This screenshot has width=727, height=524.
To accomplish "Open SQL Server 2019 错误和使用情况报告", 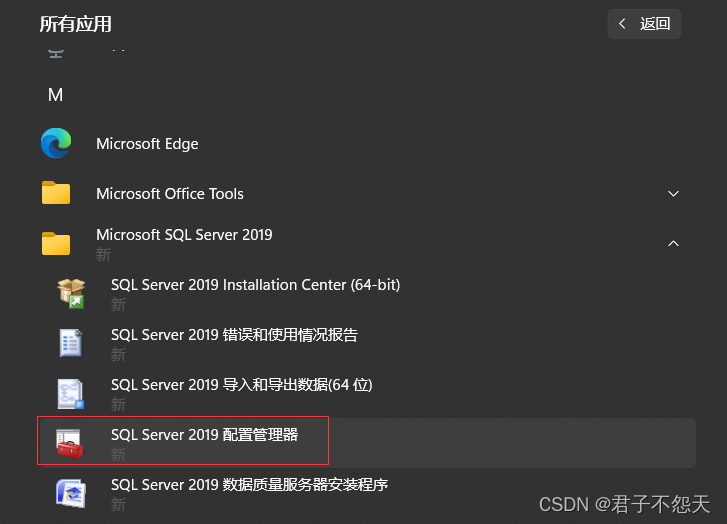I will (234, 335).
